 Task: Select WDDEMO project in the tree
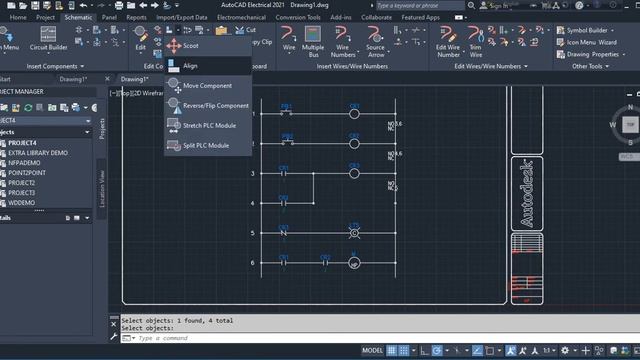coord(22,202)
